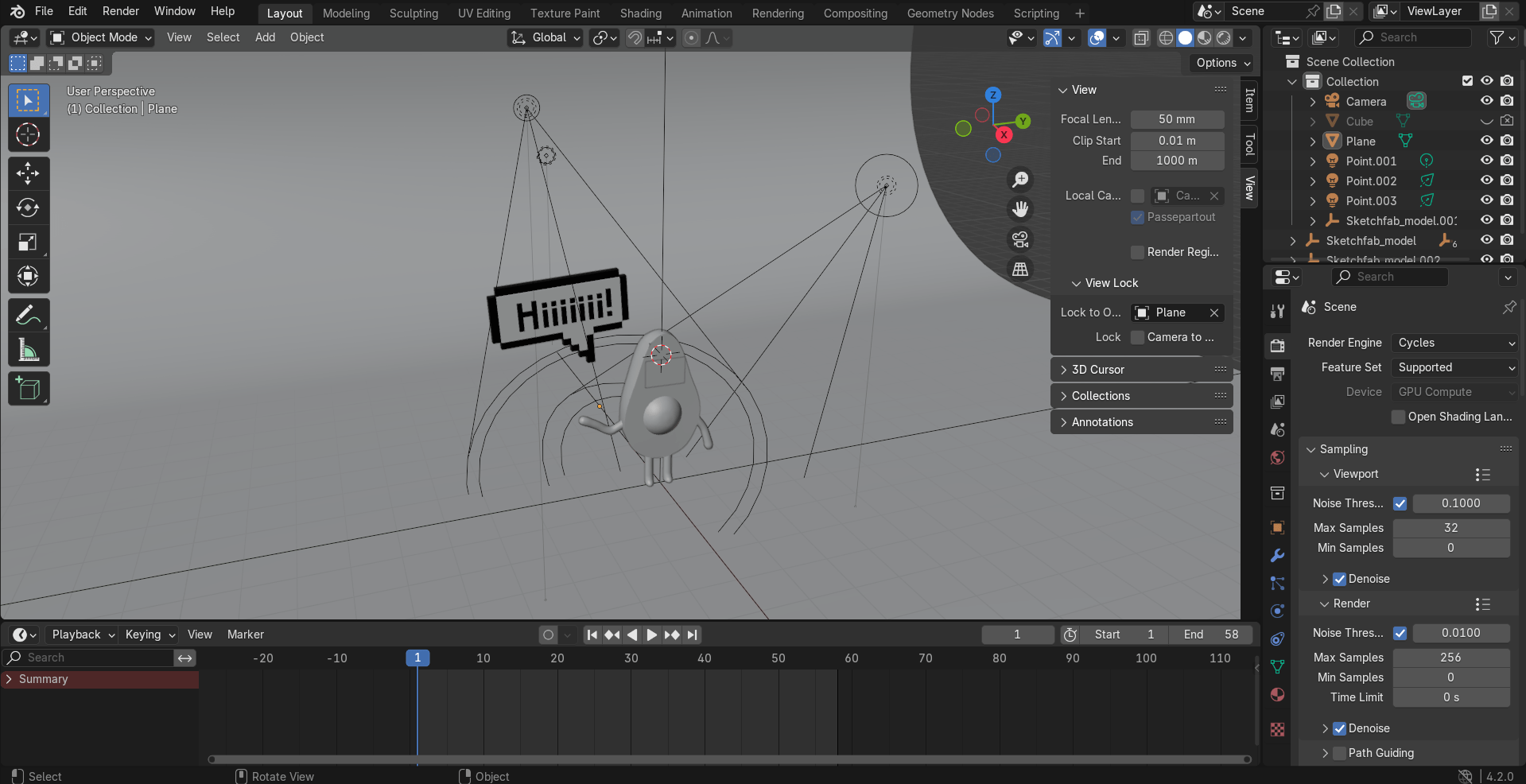Switch to Shading workspace tab
This screenshot has width=1526, height=784.
tap(641, 14)
